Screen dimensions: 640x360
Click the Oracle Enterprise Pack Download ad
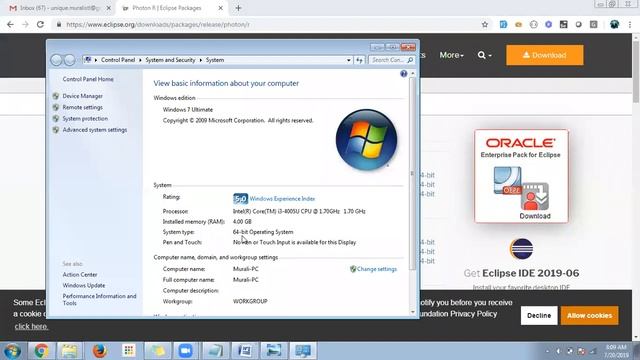pyautogui.click(x=521, y=176)
